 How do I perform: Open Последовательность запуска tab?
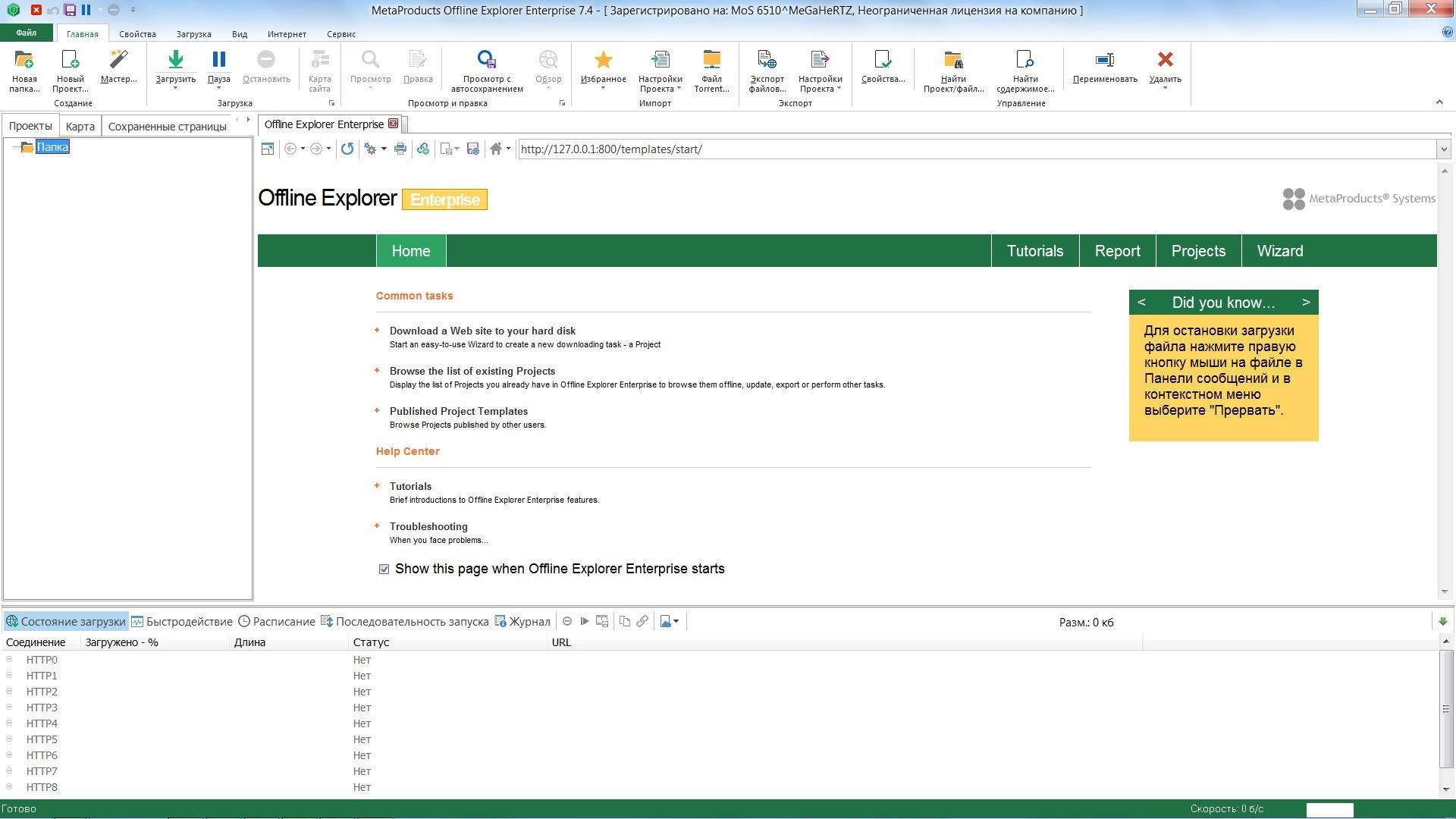tap(405, 621)
